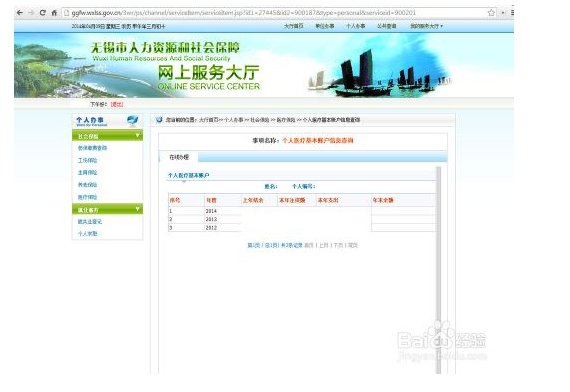Viewport: 570px width, 392px height.
Task: Open 单位办事 in top navigation
Action: pyautogui.click(x=325, y=26)
